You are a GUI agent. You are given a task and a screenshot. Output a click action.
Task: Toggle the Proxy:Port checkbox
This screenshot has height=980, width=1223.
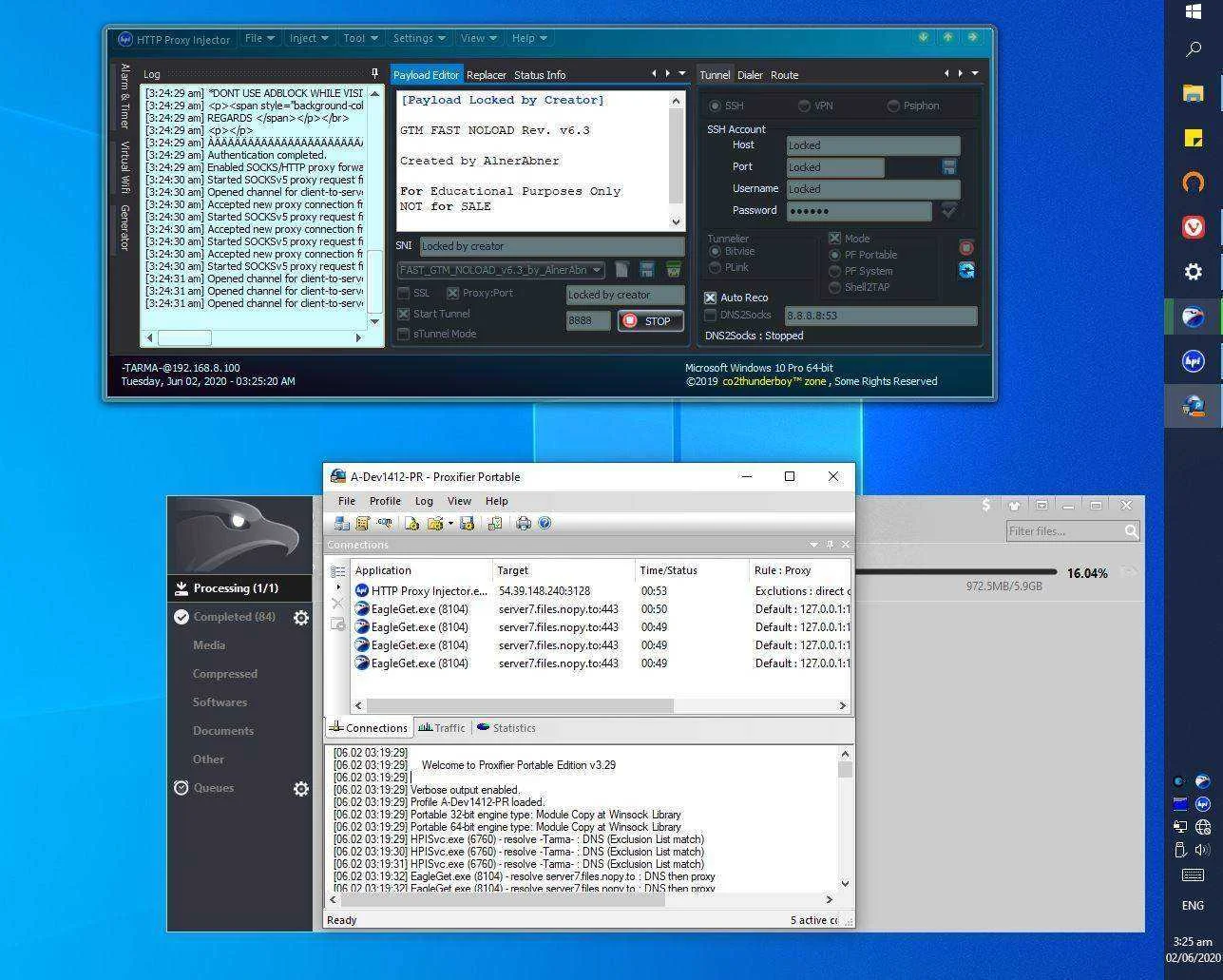pos(452,294)
